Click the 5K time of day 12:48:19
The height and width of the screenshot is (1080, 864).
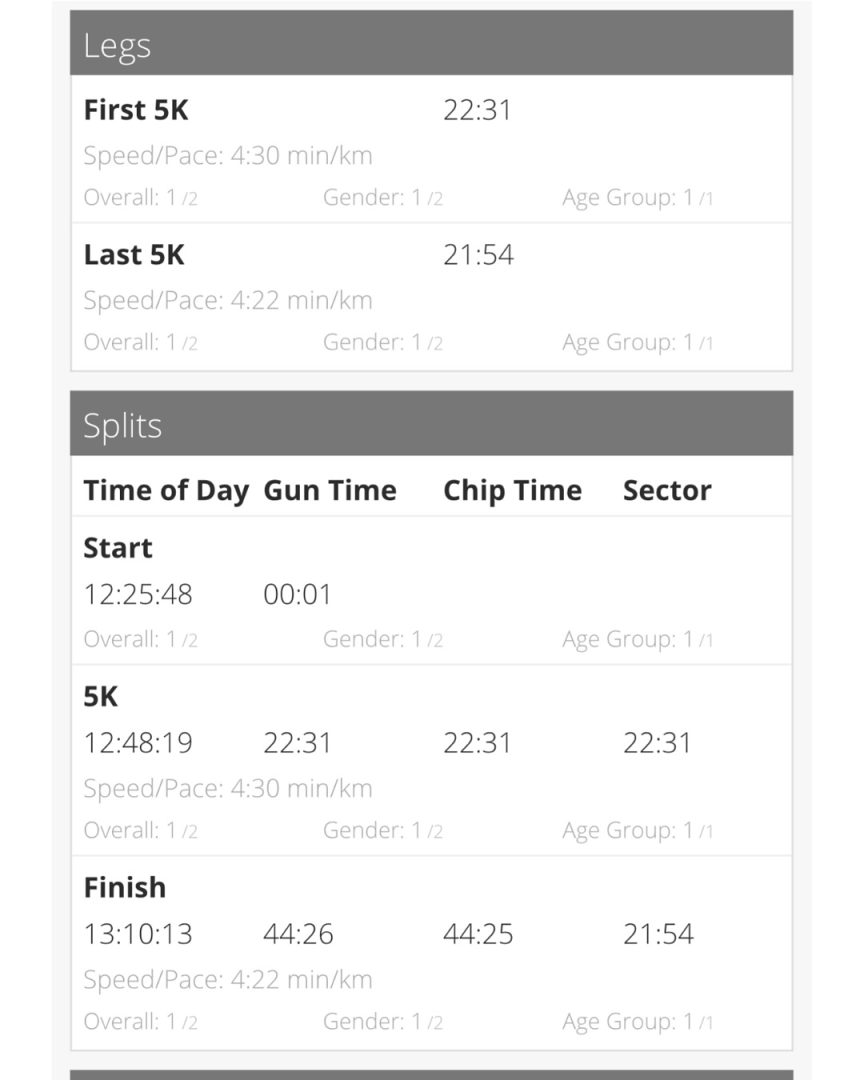pyautogui.click(x=138, y=743)
